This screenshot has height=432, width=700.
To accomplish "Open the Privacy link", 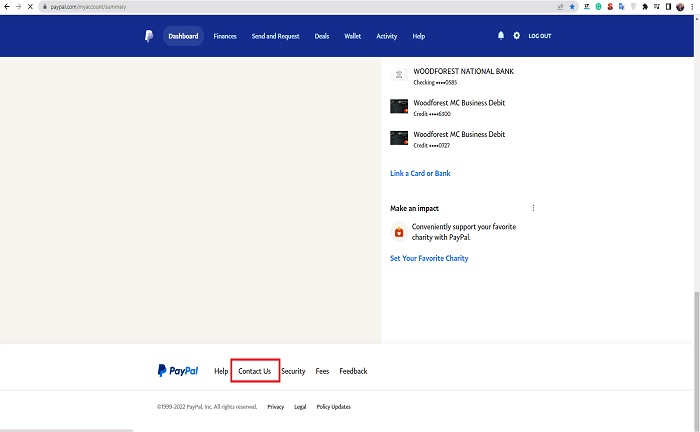I will coord(275,407).
